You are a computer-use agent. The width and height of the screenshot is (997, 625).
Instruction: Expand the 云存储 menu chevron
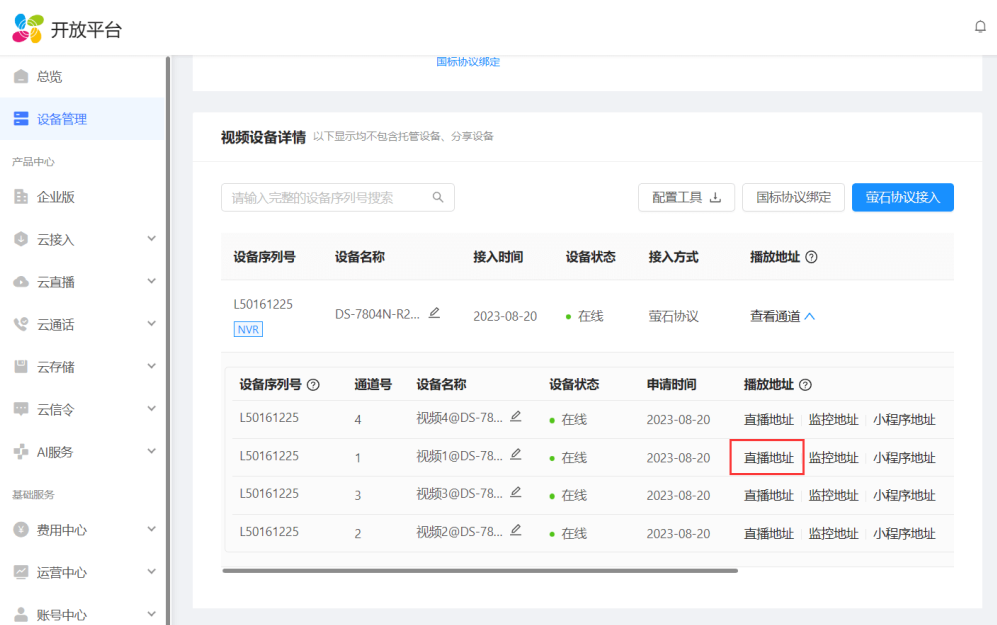pyautogui.click(x=151, y=366)
